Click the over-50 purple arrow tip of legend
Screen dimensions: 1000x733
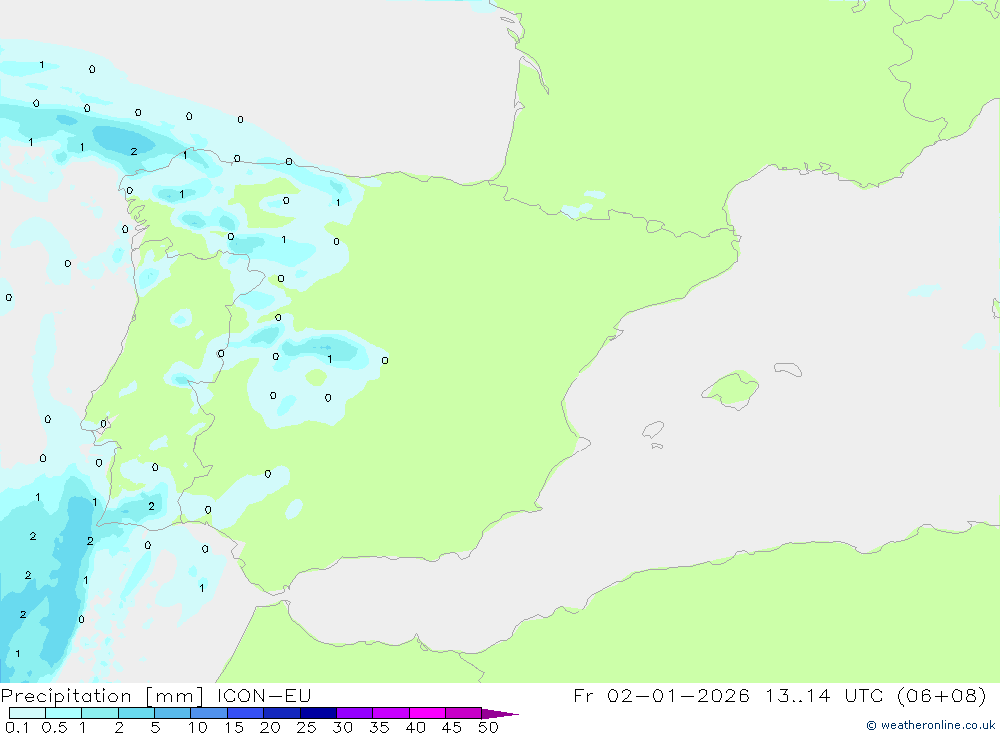(x=500, y=714)
